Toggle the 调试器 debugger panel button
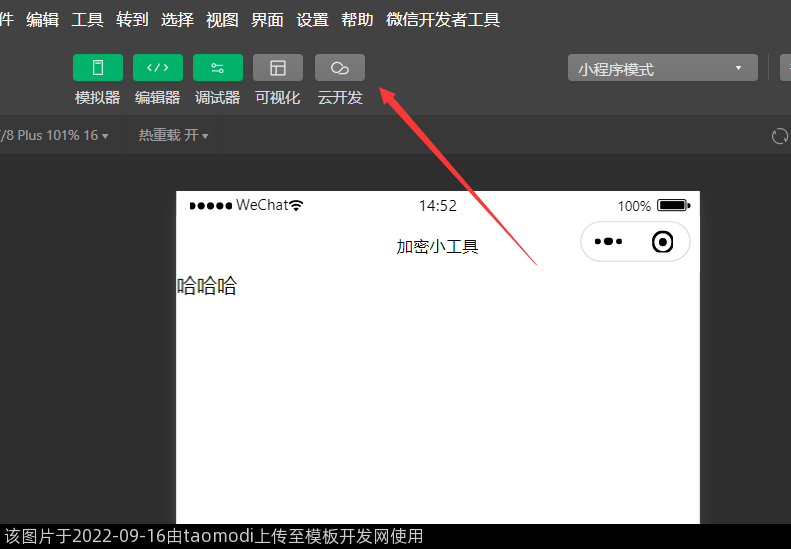This screenshot has width=791, height=549. [218, 68]
